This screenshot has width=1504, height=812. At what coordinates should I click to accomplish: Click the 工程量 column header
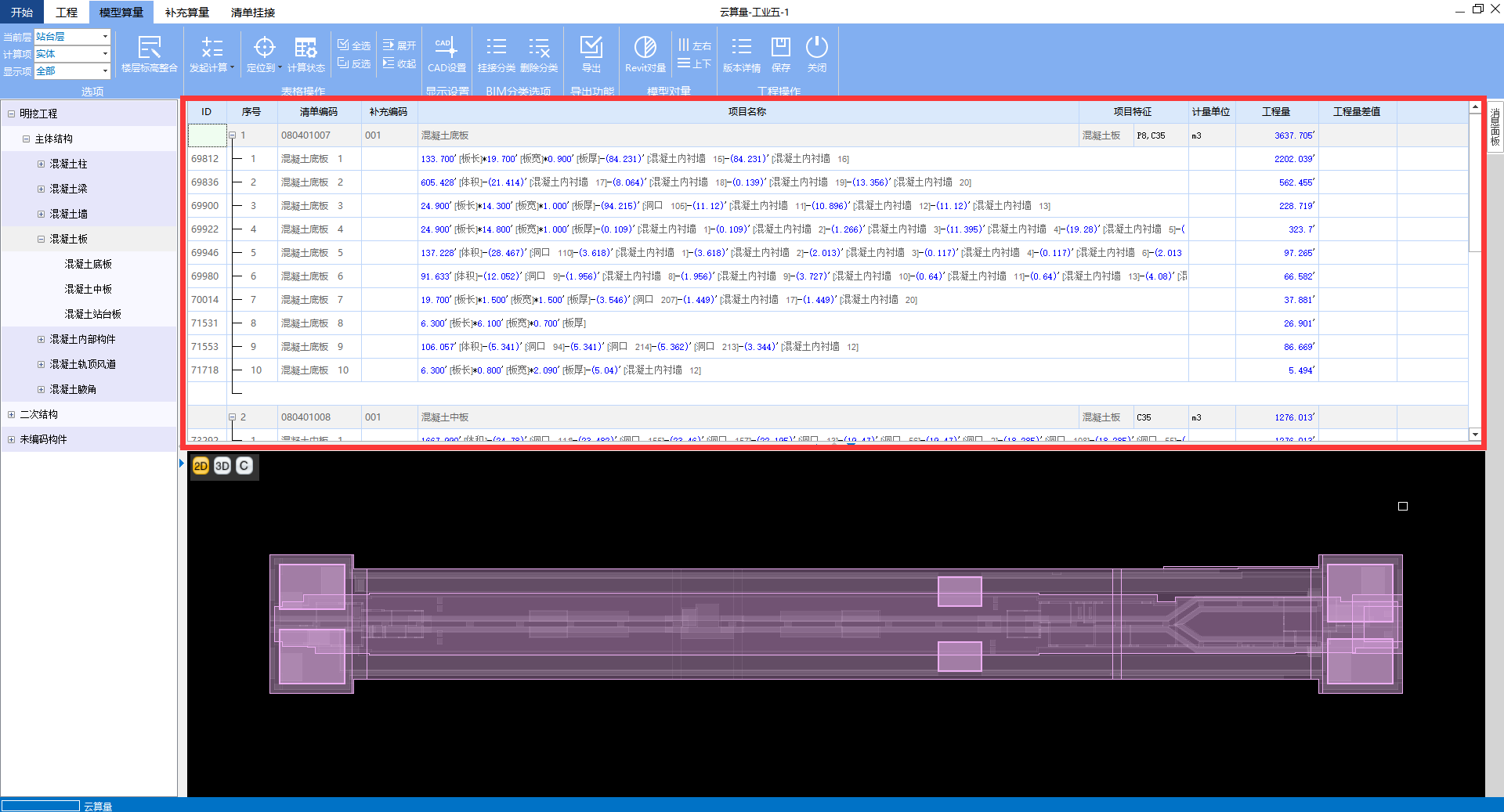coord(1276,112)
